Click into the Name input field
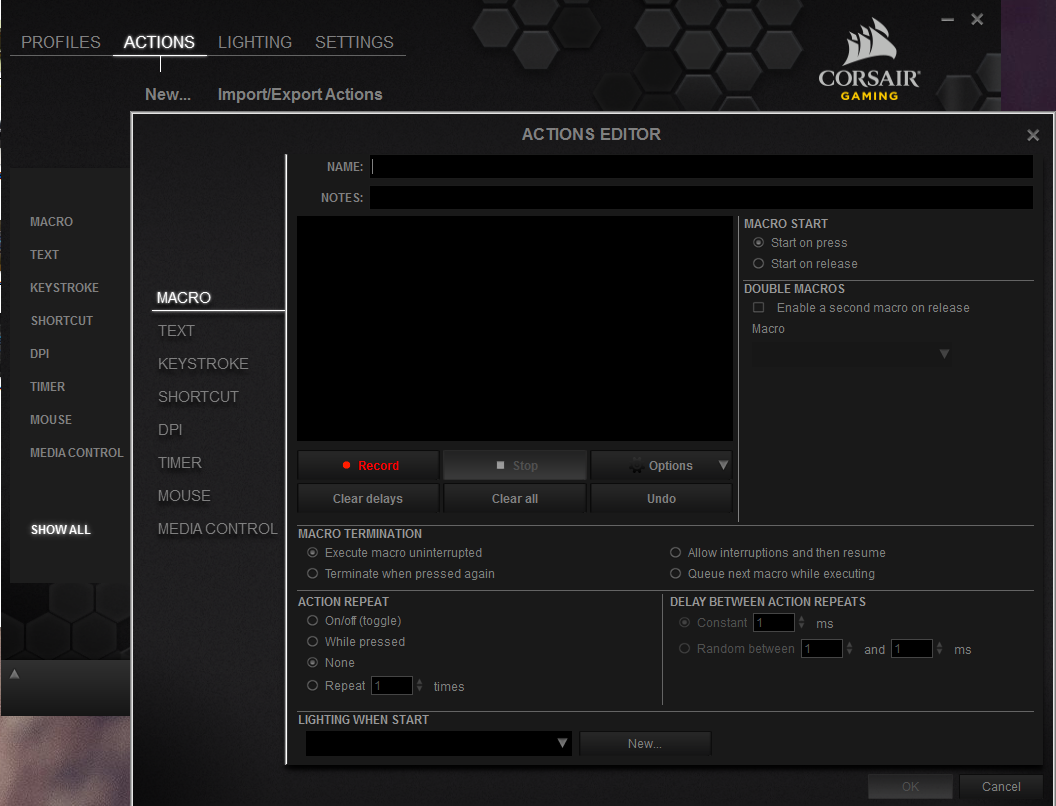The height and width of the screenshot is (806, 1056). coord(701,166)
